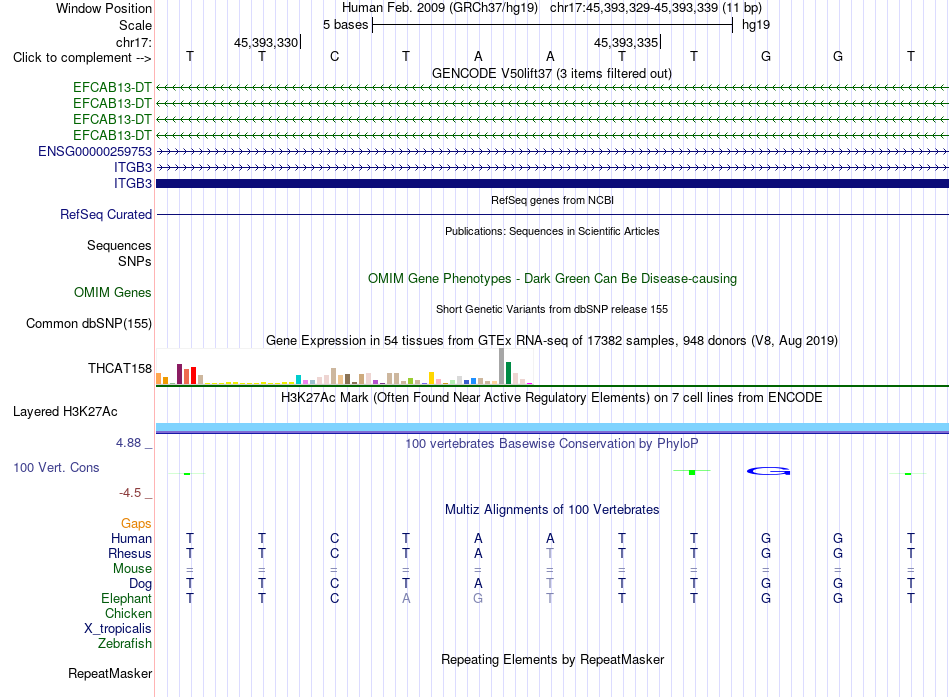
Task: Click the OMIM Gene Phenotypes title
Action: 553,279
